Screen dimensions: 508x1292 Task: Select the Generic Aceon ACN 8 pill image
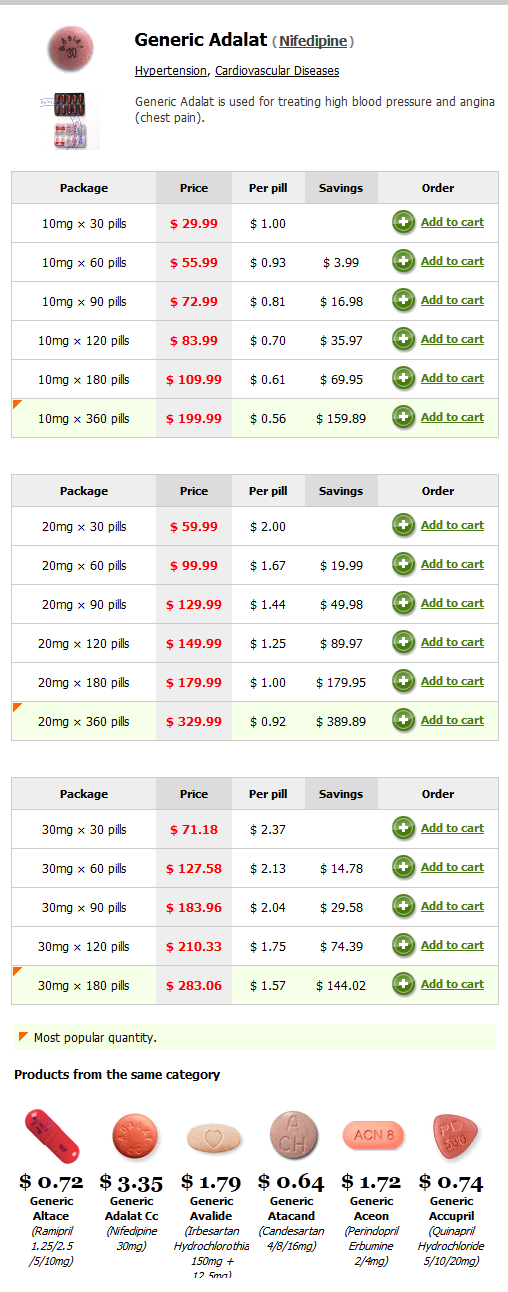tap(373, 1135)
